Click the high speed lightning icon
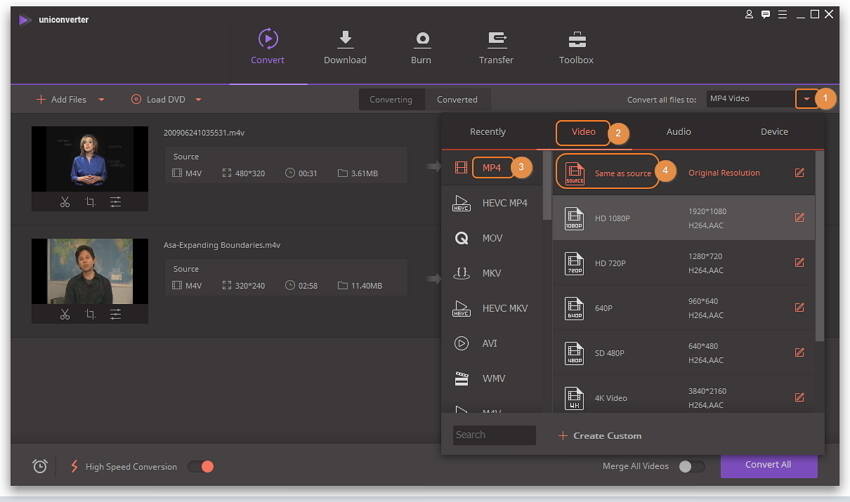Screen dimensions: 850x502 pos(74,466)
